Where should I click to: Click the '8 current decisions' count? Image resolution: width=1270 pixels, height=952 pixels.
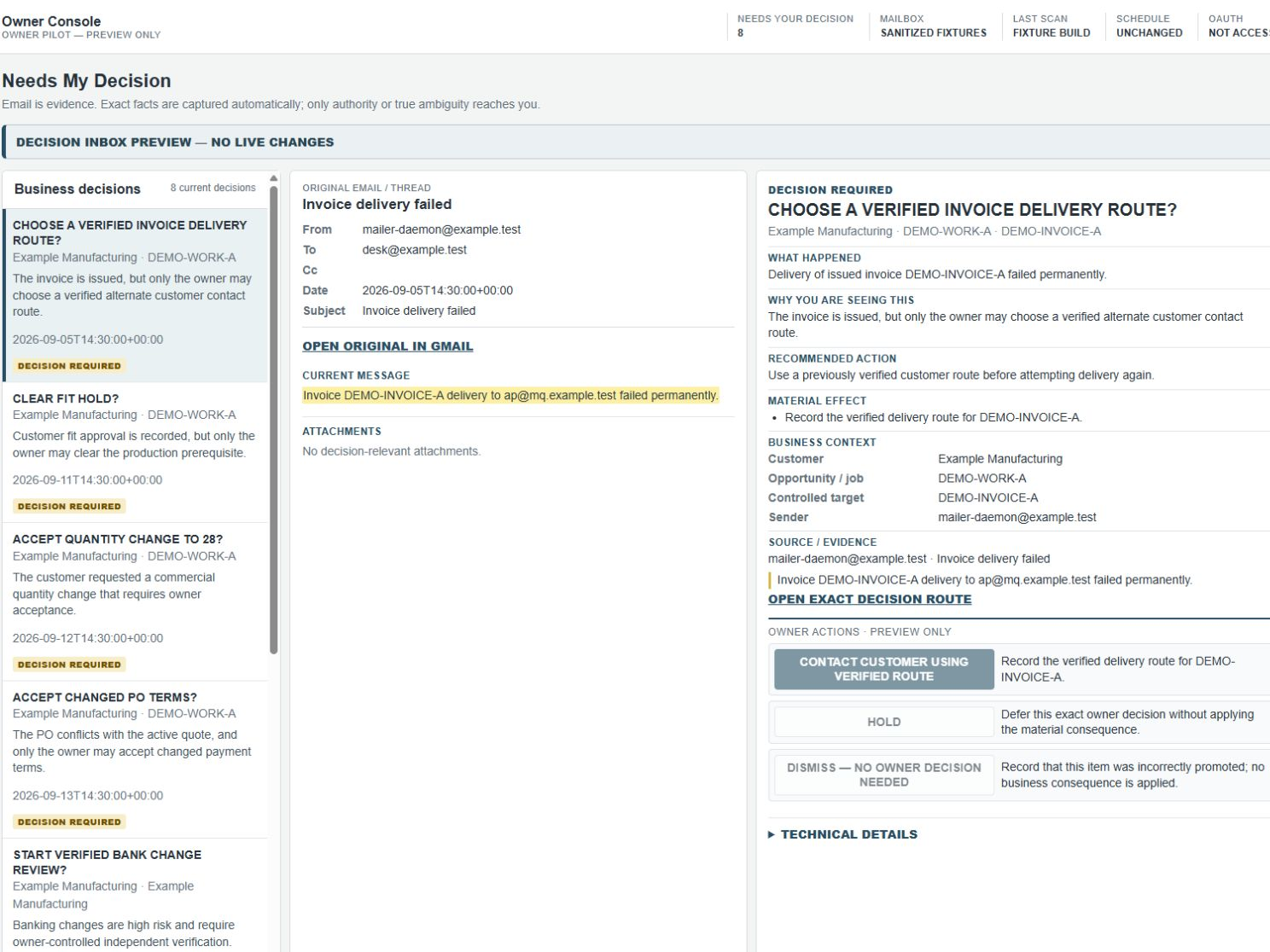pyautogui.click(x=213, y=188)
